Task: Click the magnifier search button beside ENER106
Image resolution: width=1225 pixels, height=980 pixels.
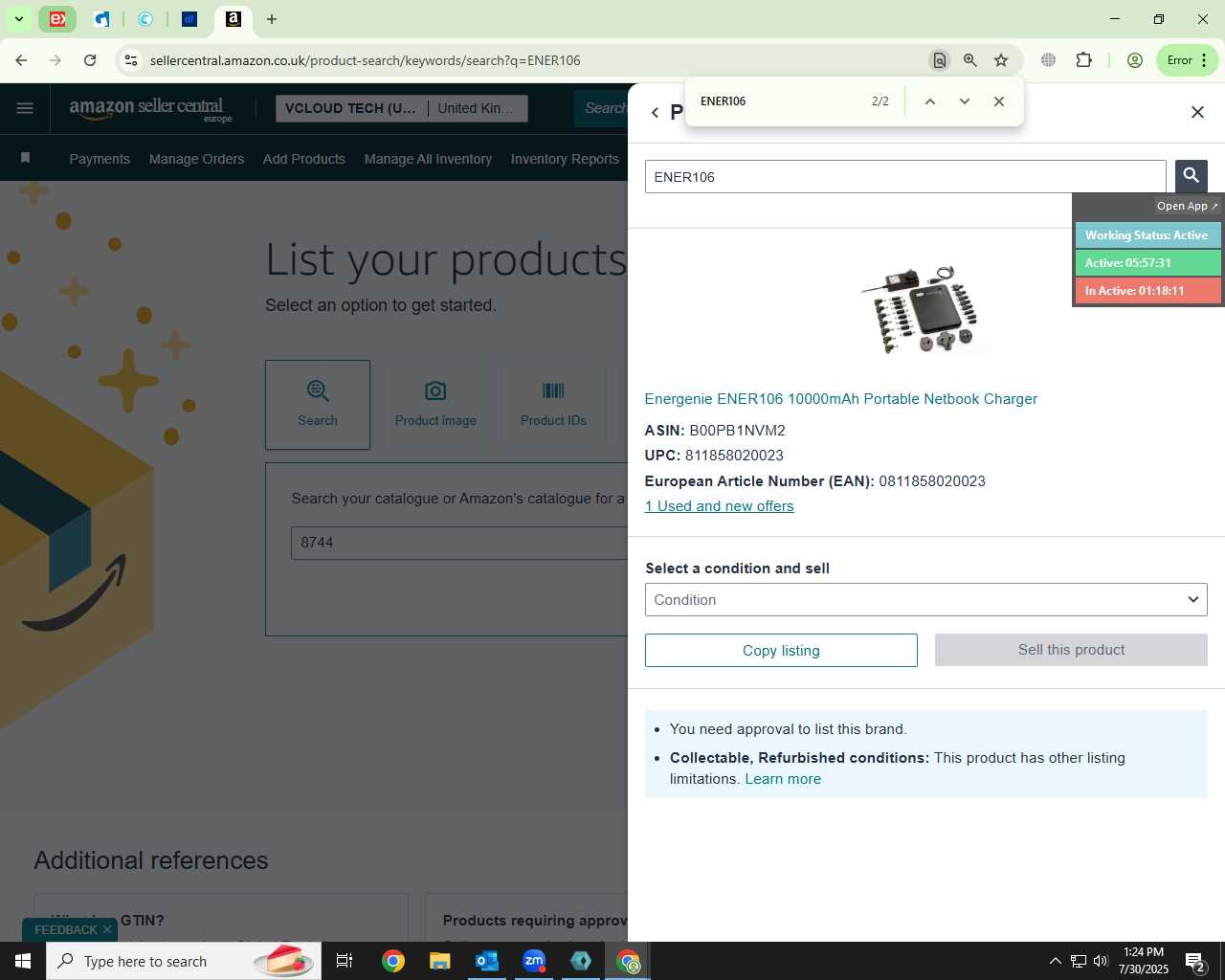Action: [1191, 176]
